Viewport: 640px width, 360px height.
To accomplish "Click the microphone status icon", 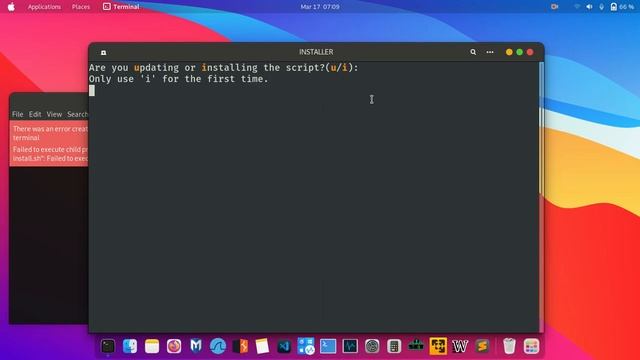I will pos(601,7).
